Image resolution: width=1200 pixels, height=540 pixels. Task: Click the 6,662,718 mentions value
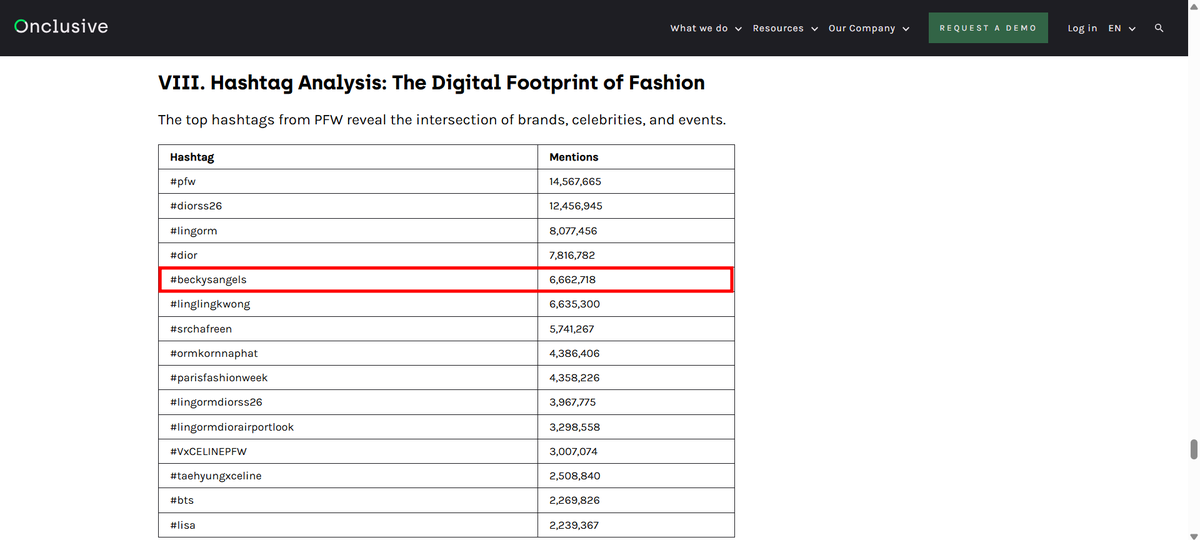pos(572,280)
